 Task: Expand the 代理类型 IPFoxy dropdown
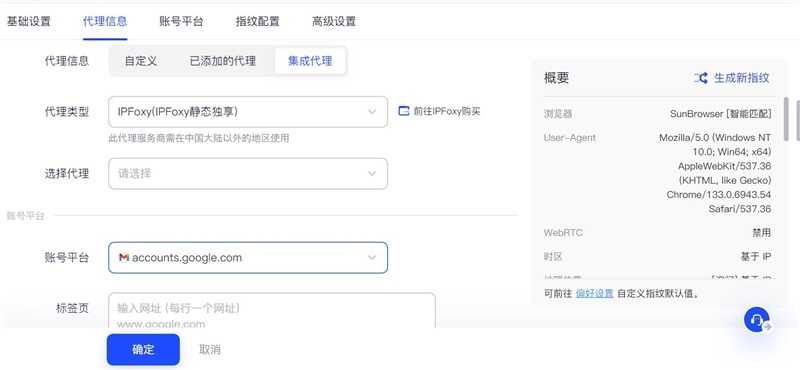(x=248, y=112)
